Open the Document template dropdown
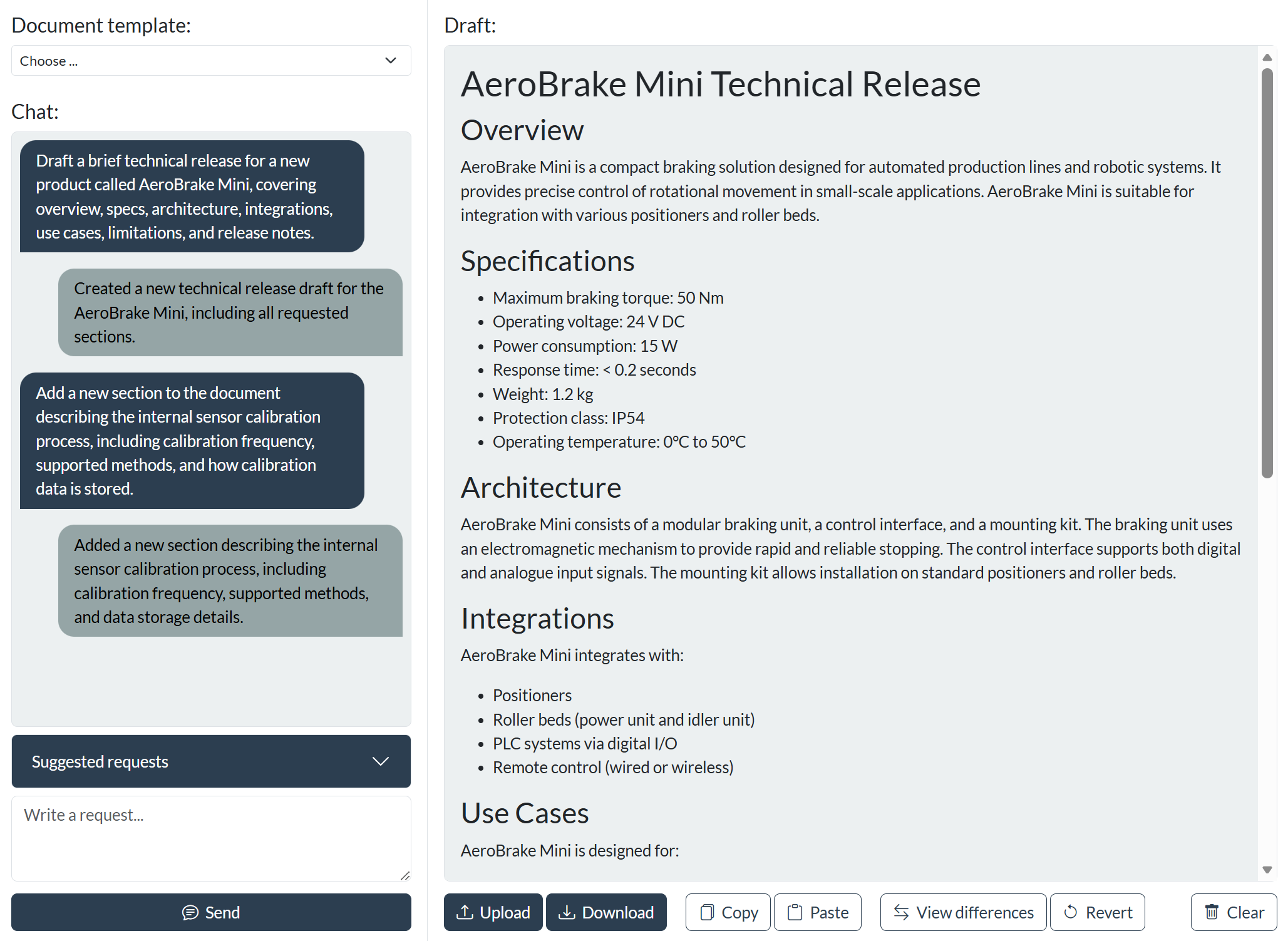 coord(211,61)
